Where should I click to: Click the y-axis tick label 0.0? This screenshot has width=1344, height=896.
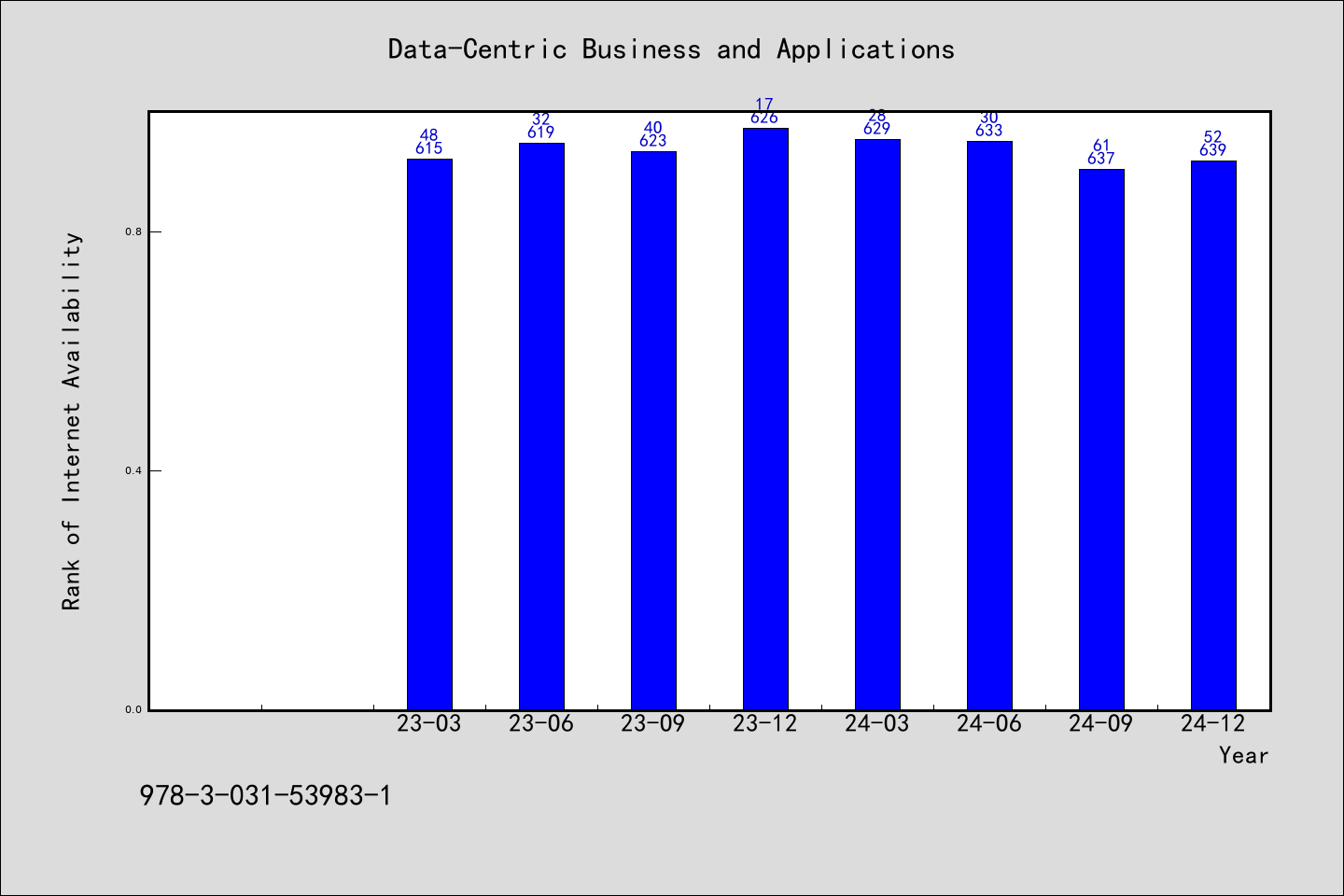pyautogui.click(x=133, y=709)
